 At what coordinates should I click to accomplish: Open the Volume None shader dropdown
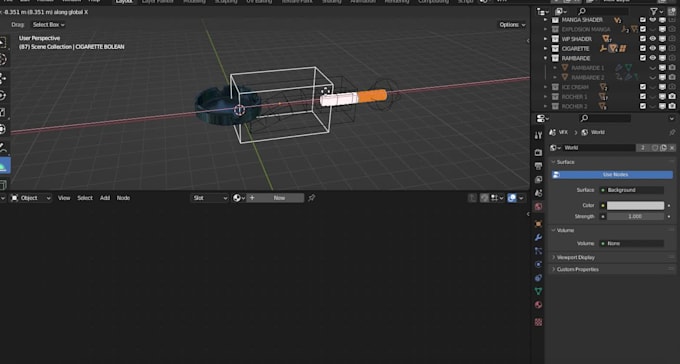[632, 243]
